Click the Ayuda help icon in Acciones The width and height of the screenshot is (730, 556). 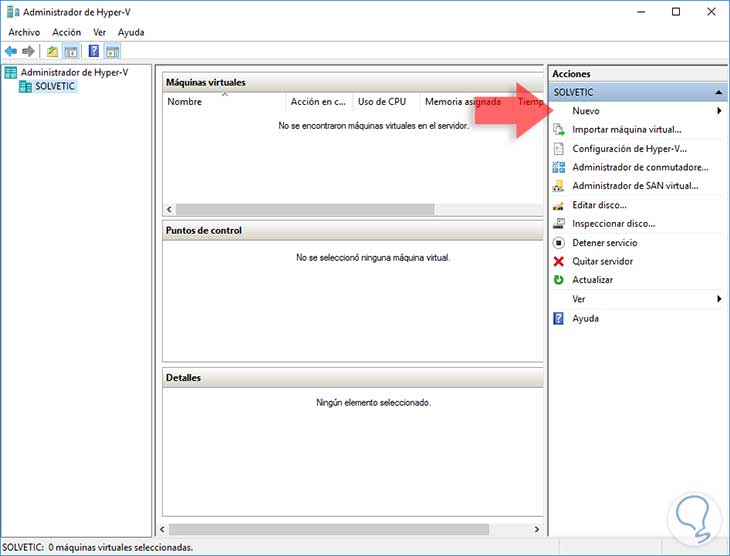[558, 319]
